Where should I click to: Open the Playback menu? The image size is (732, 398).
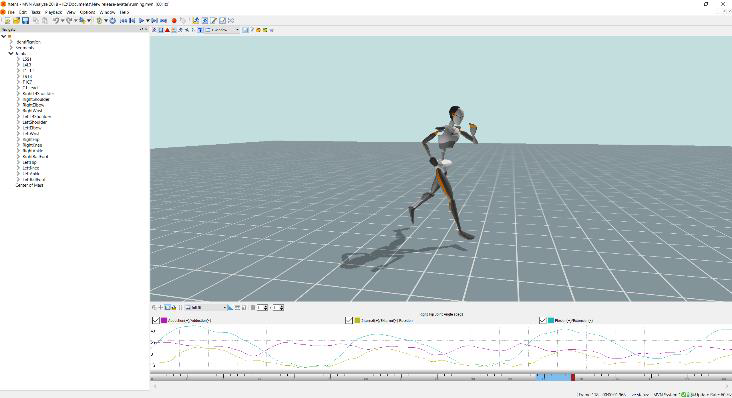54,12
